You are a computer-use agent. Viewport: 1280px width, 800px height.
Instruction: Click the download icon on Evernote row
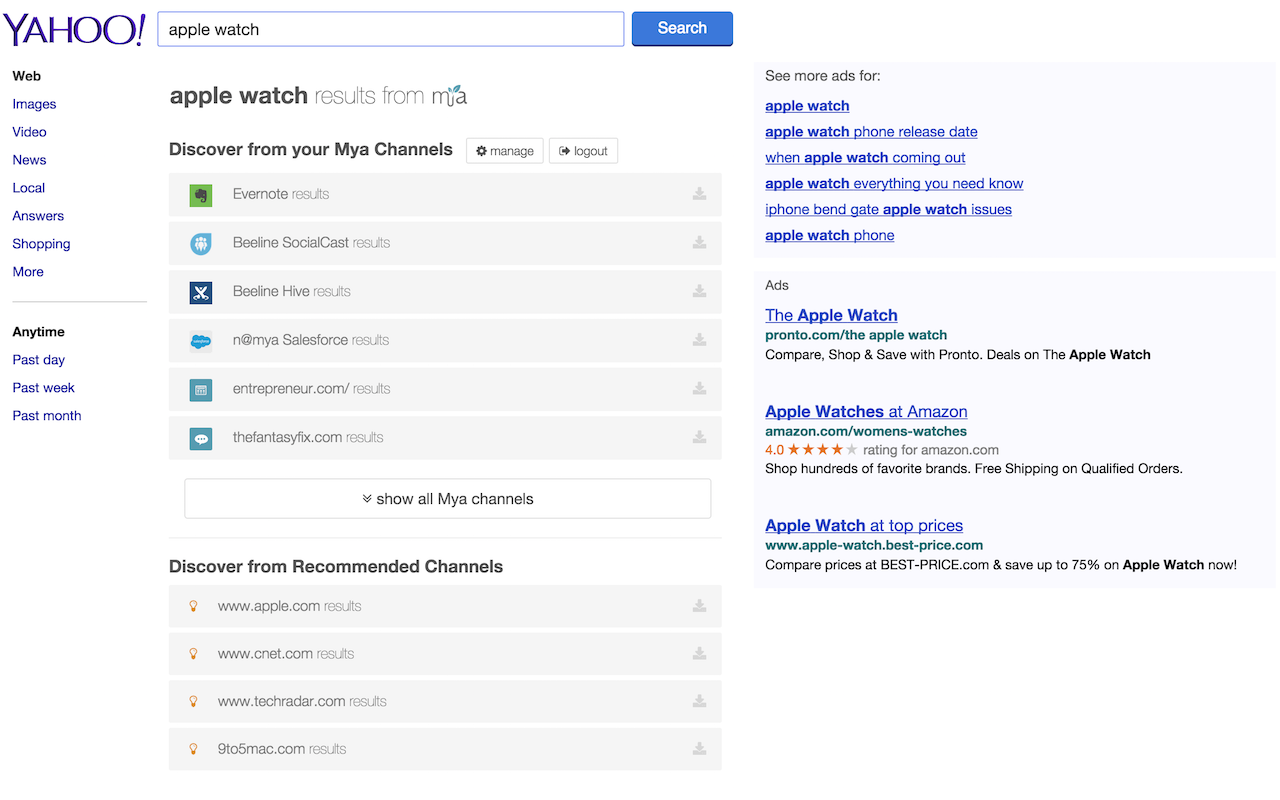tap(700, 194)
